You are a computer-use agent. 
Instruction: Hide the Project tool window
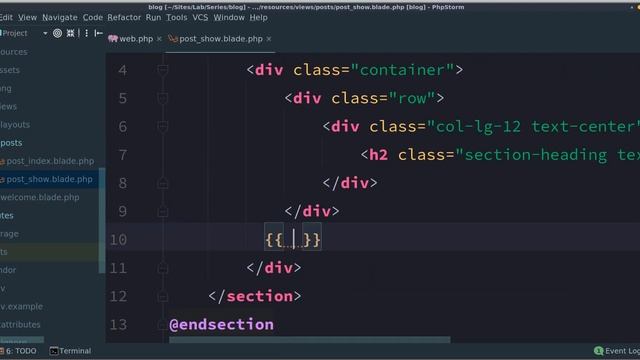point(98,33)
